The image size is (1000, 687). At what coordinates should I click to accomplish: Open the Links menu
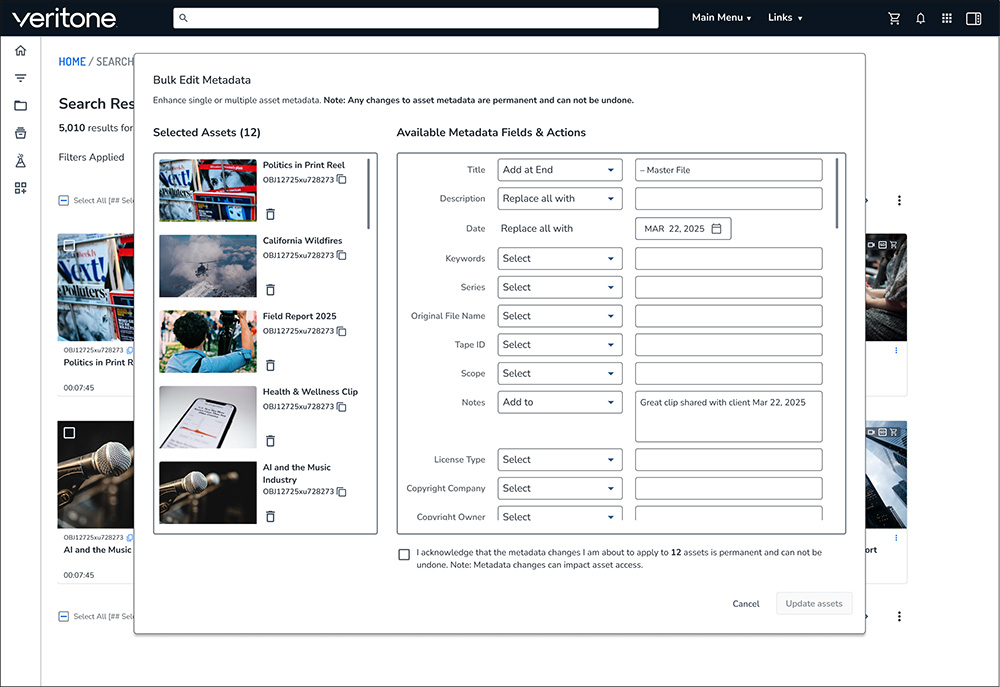click(x=785, y=18)
